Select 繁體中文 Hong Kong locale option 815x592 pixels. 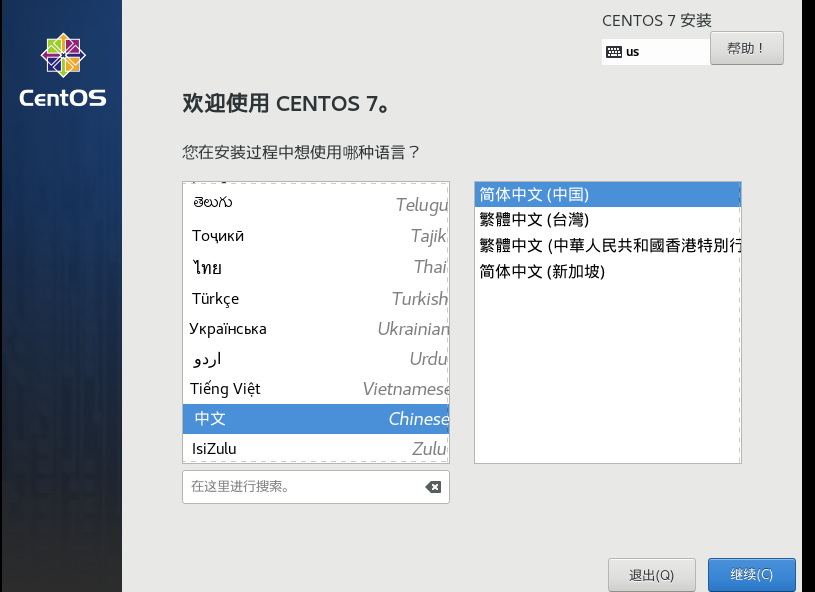pos(608,245)
